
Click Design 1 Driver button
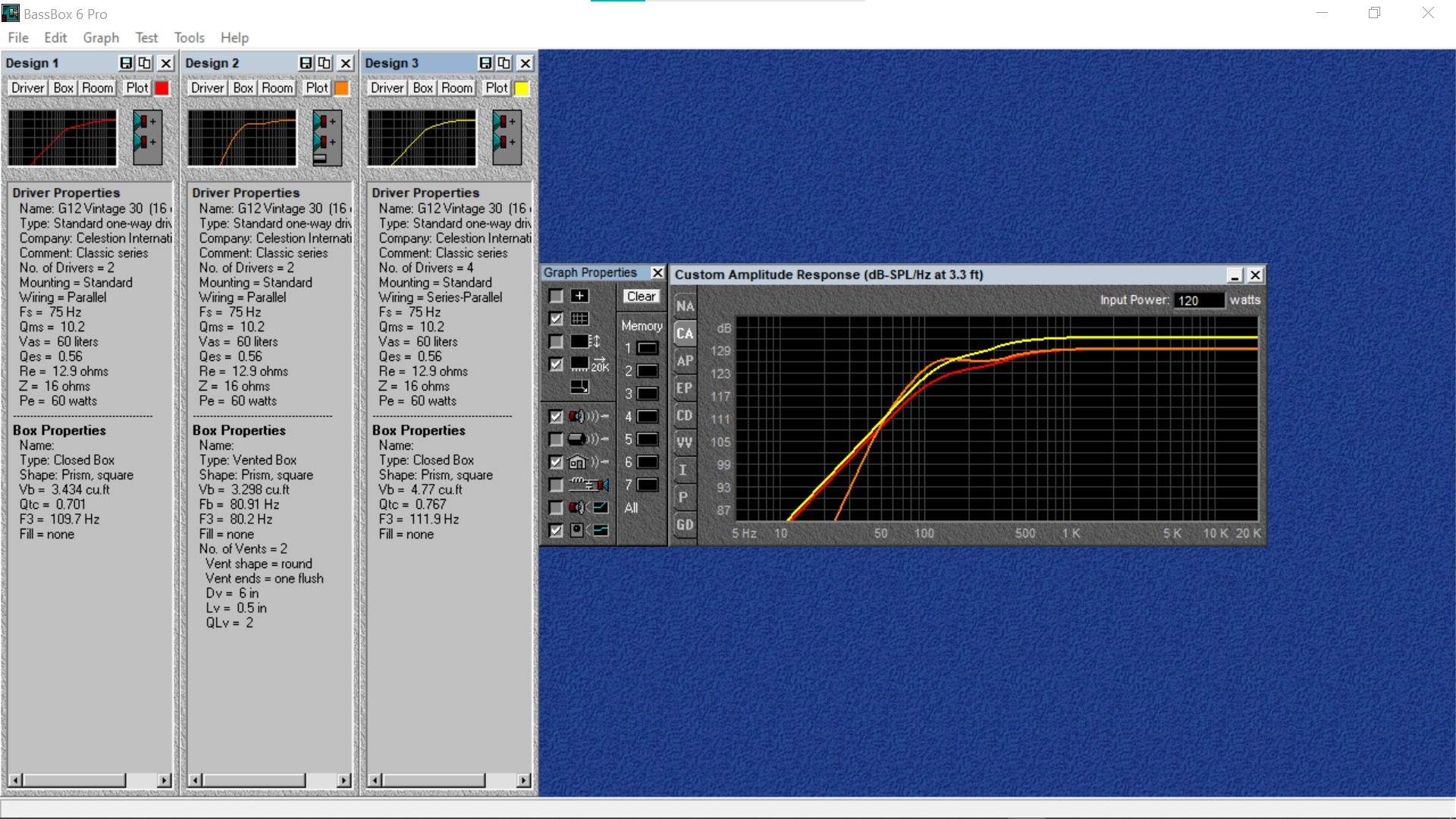coord(27,88)
